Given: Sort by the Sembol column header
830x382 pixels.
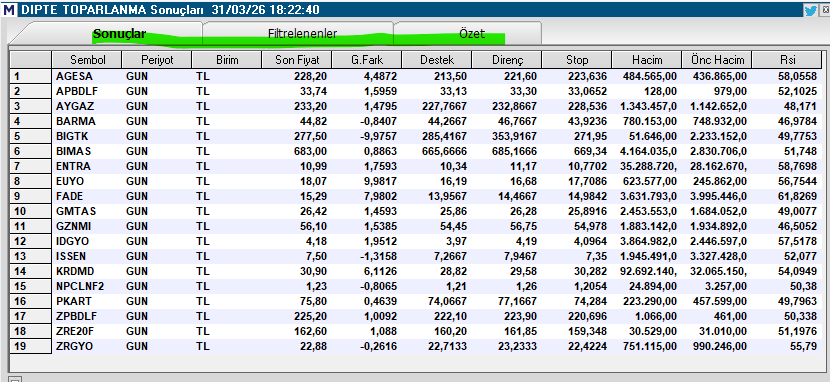Looking at the screenshot, I should coord(87,60).
